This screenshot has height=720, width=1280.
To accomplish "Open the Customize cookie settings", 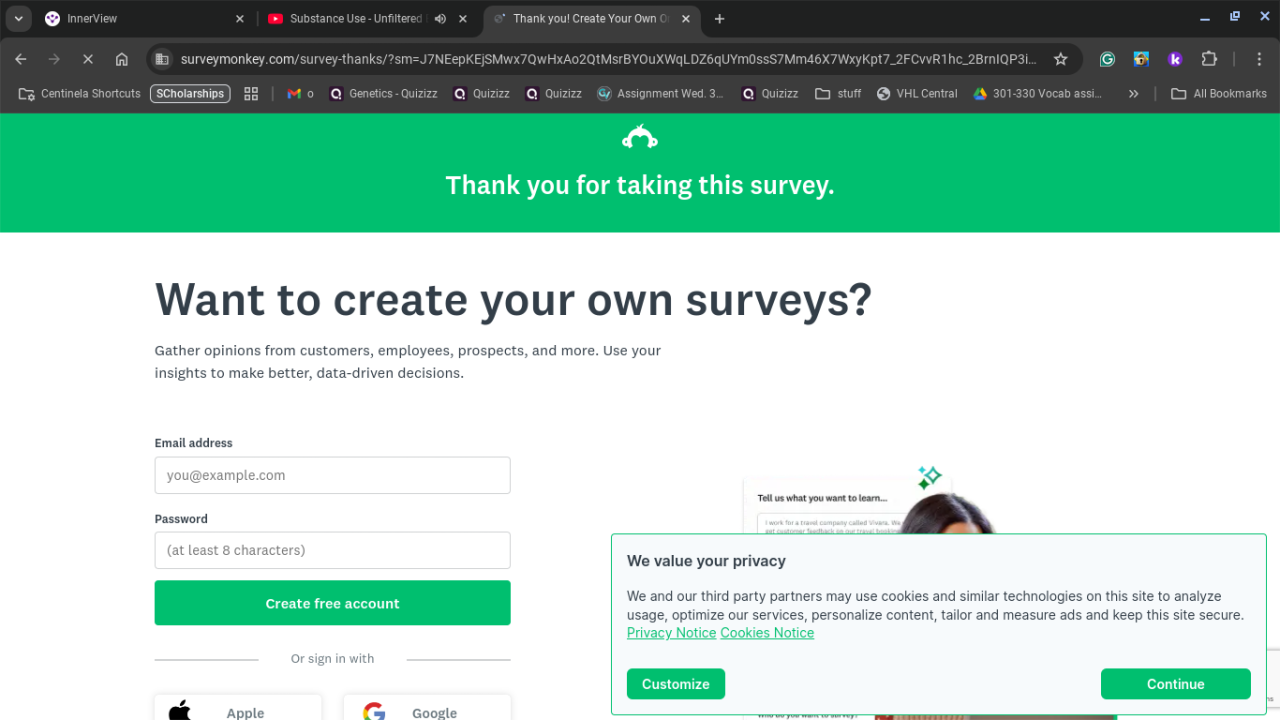I will click(x=675, y=684).
